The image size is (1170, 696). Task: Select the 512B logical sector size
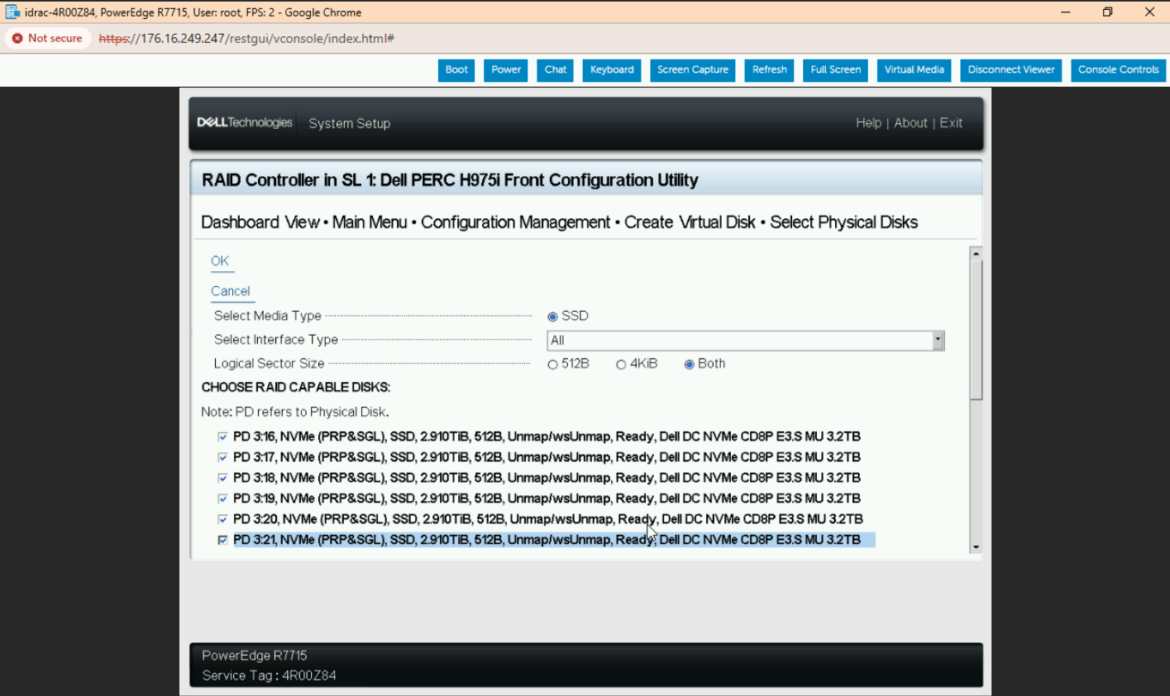(553, 364)
